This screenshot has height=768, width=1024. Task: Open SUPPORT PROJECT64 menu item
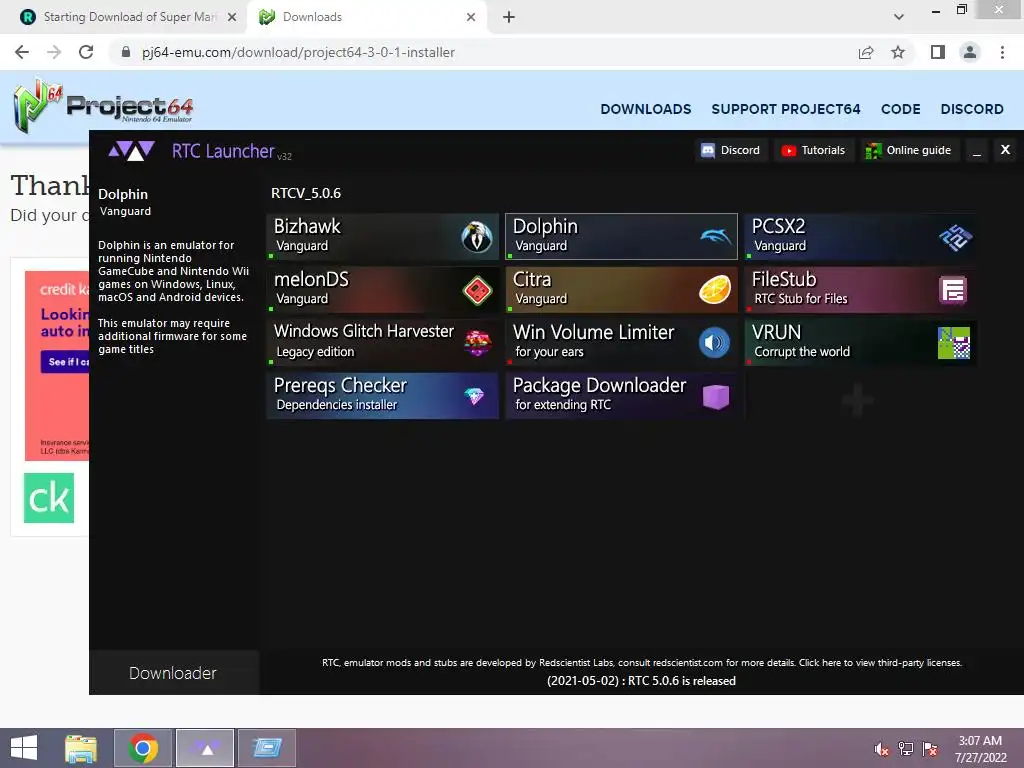786,109
